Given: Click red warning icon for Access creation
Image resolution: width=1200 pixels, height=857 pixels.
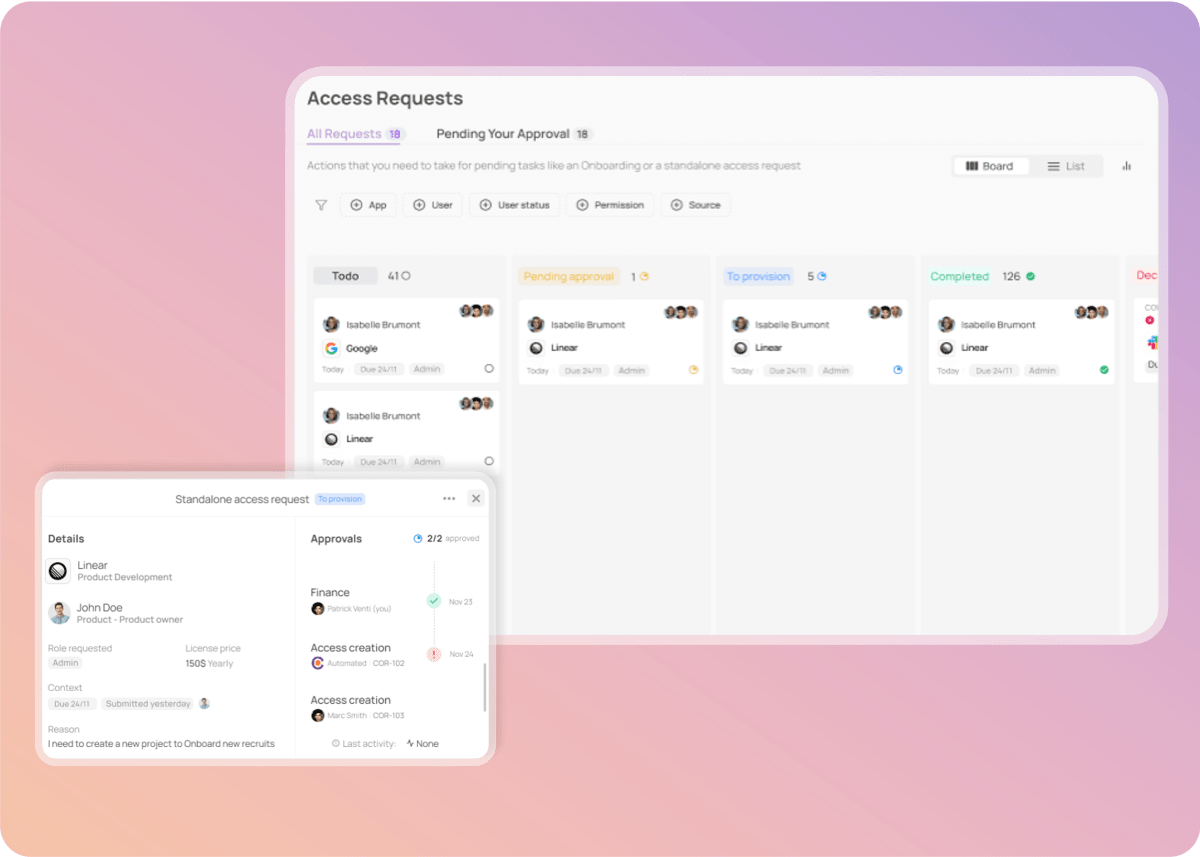Looking at the screenshot, I should [x=433, y=654].
